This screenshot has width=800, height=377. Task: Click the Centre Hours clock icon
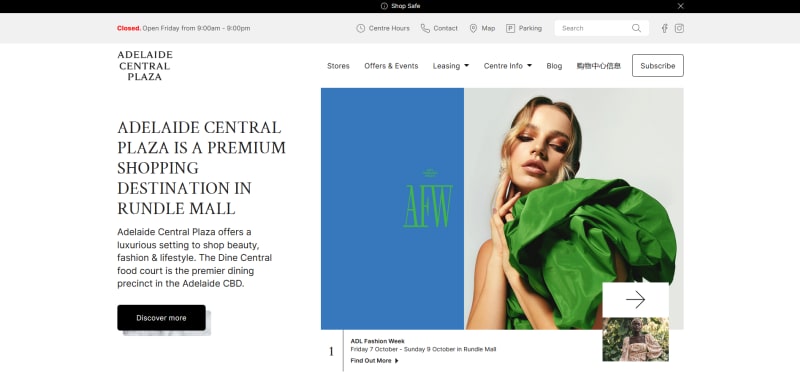coord(361,29)
